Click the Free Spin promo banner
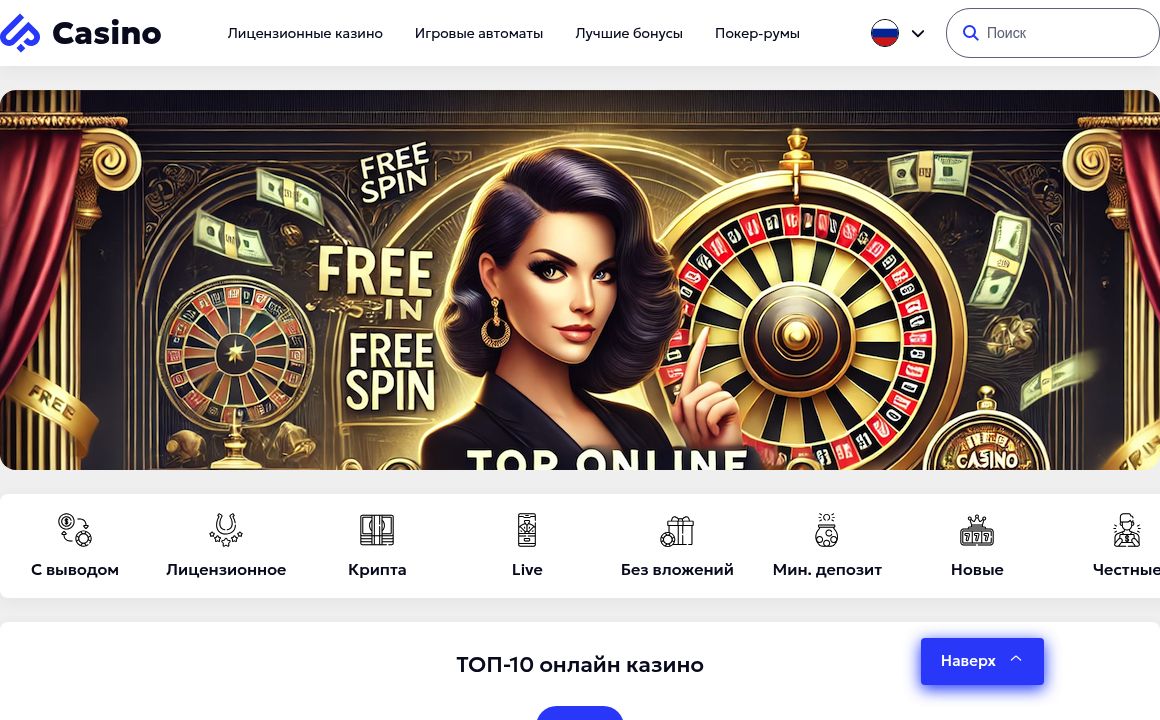 pos(580,280)
